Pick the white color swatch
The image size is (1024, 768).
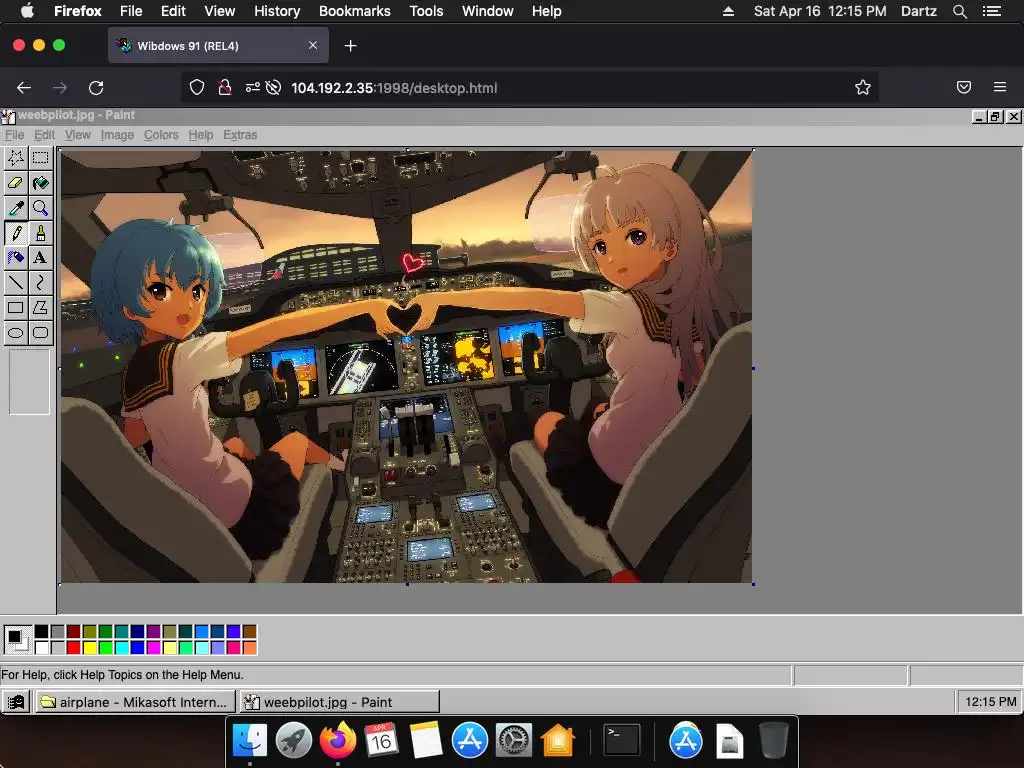click(41, 648)
